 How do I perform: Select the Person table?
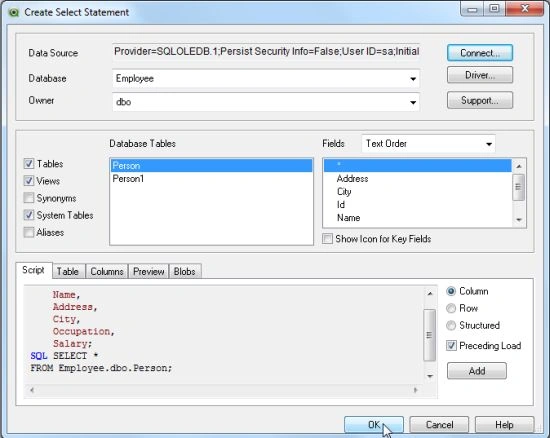click(212, 166)
